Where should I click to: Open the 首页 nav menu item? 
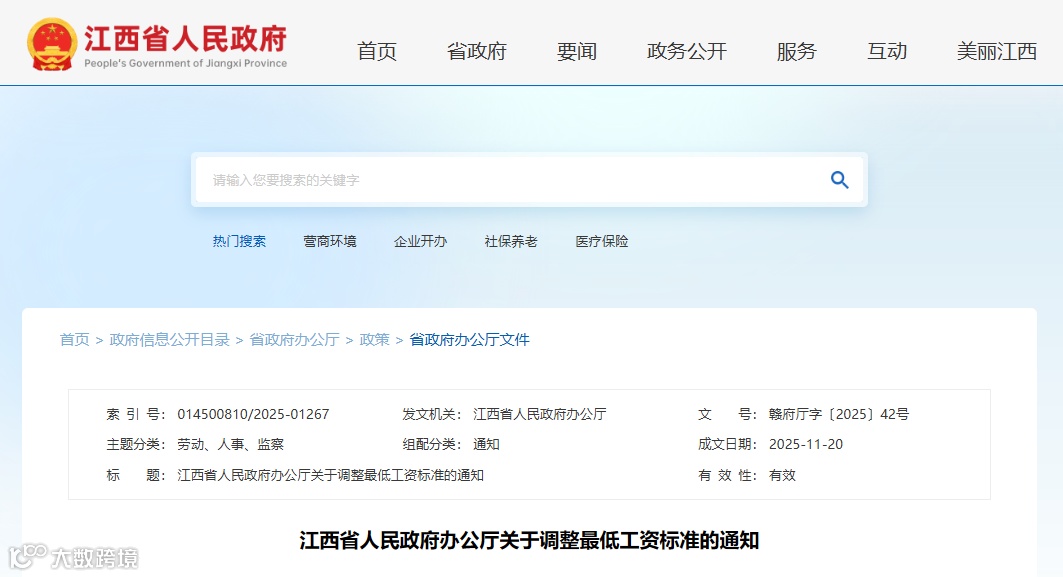[376, 51]
